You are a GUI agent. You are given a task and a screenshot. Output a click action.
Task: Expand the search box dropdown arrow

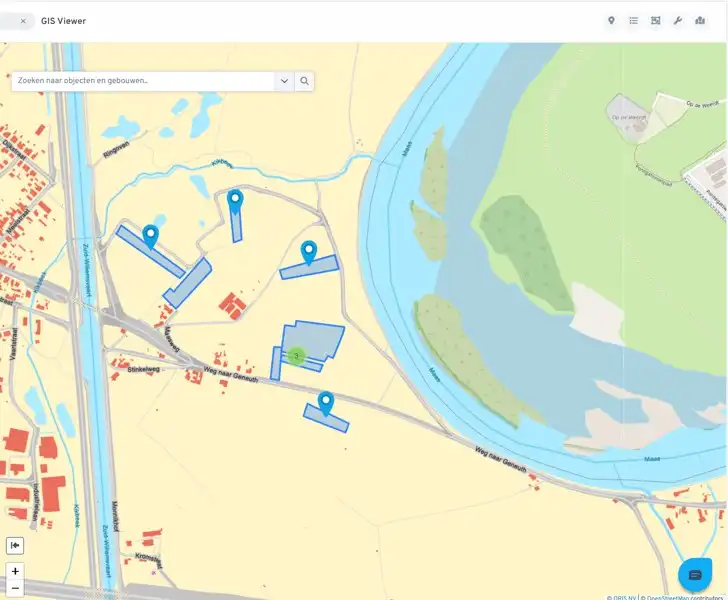pyautogui.click(x=284, y=81)
